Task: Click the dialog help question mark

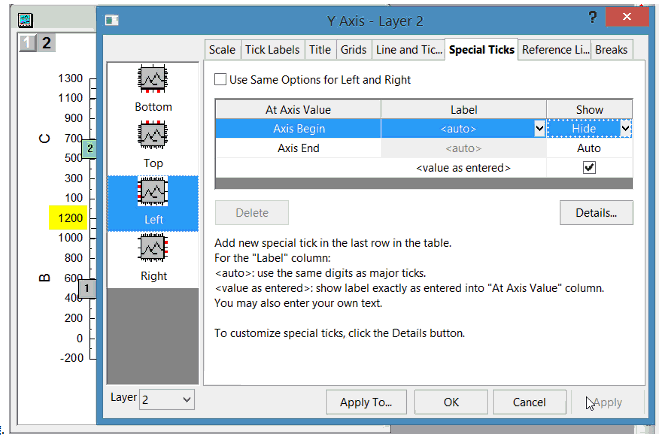Action: 594,16
